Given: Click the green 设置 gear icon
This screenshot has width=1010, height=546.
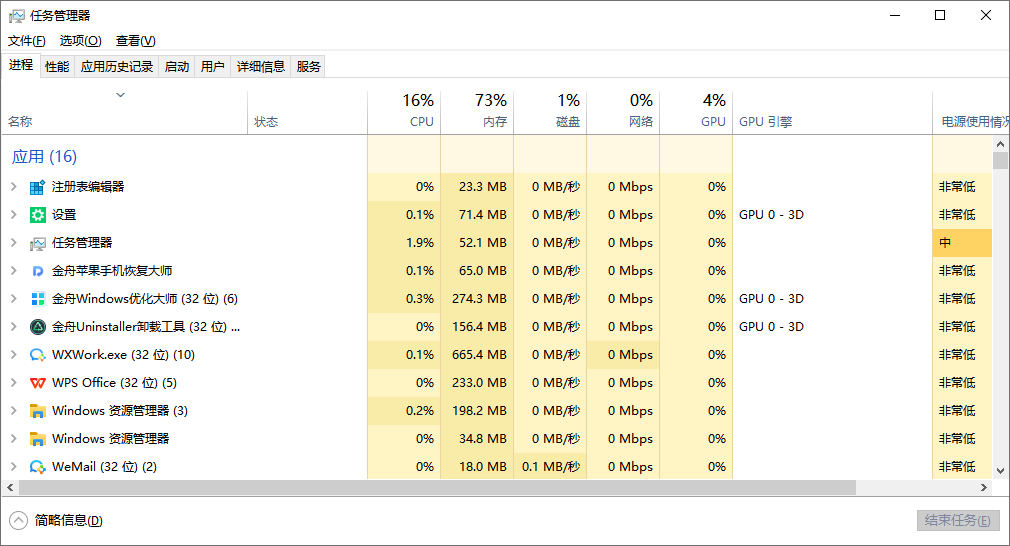Looking at the screenshot, I should (x=37, y=215).
